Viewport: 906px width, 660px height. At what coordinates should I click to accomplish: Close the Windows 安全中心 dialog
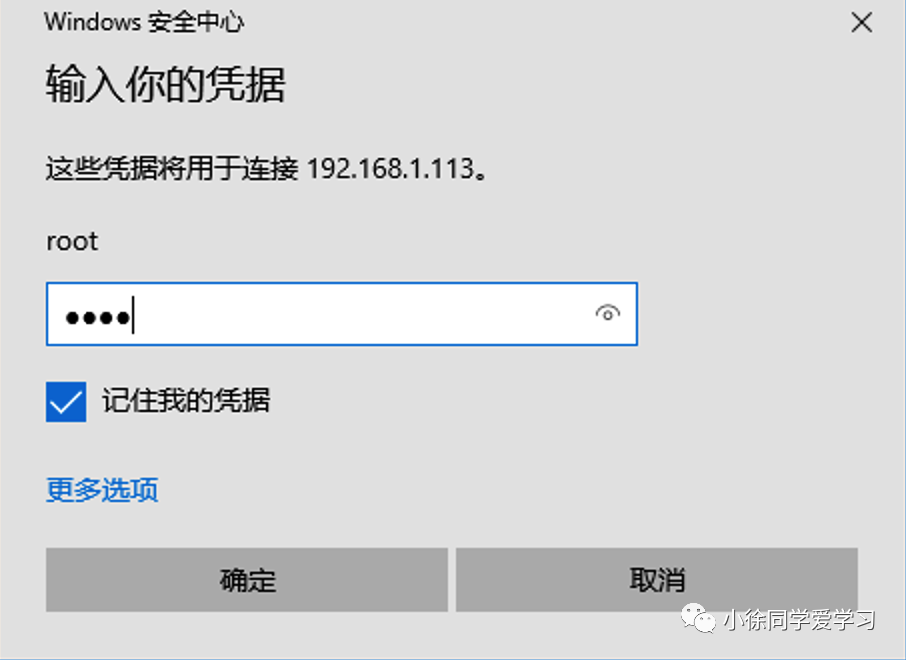(x=861, y=23)
